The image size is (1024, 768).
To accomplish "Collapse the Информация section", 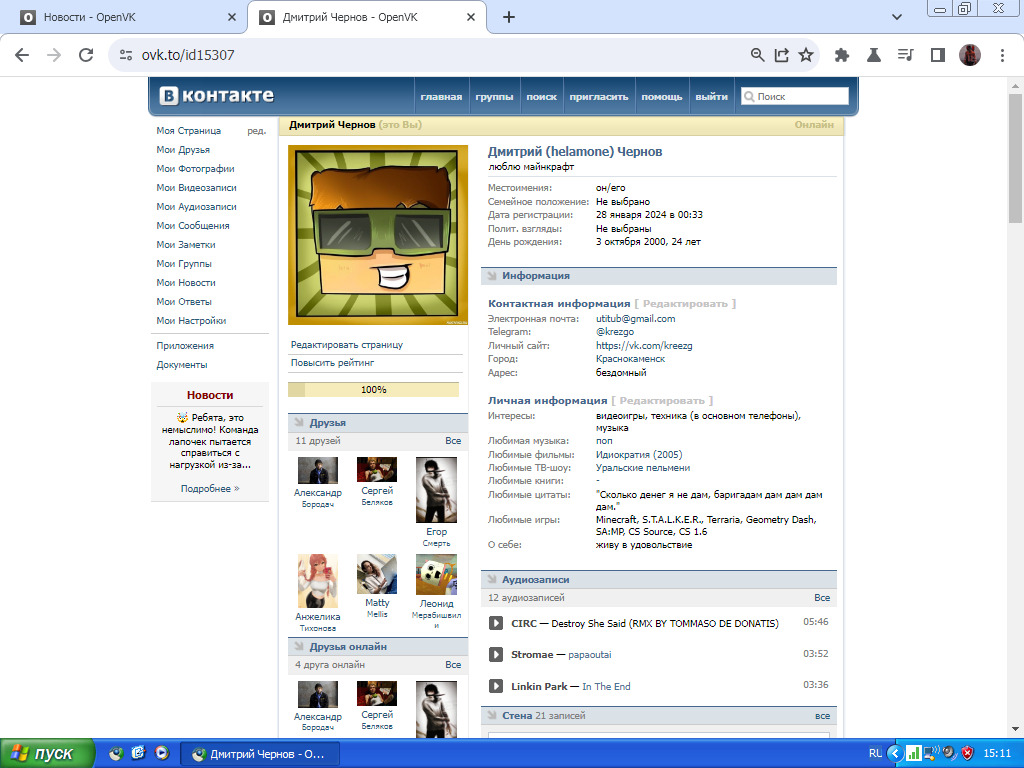I will [x=535, y=276].
